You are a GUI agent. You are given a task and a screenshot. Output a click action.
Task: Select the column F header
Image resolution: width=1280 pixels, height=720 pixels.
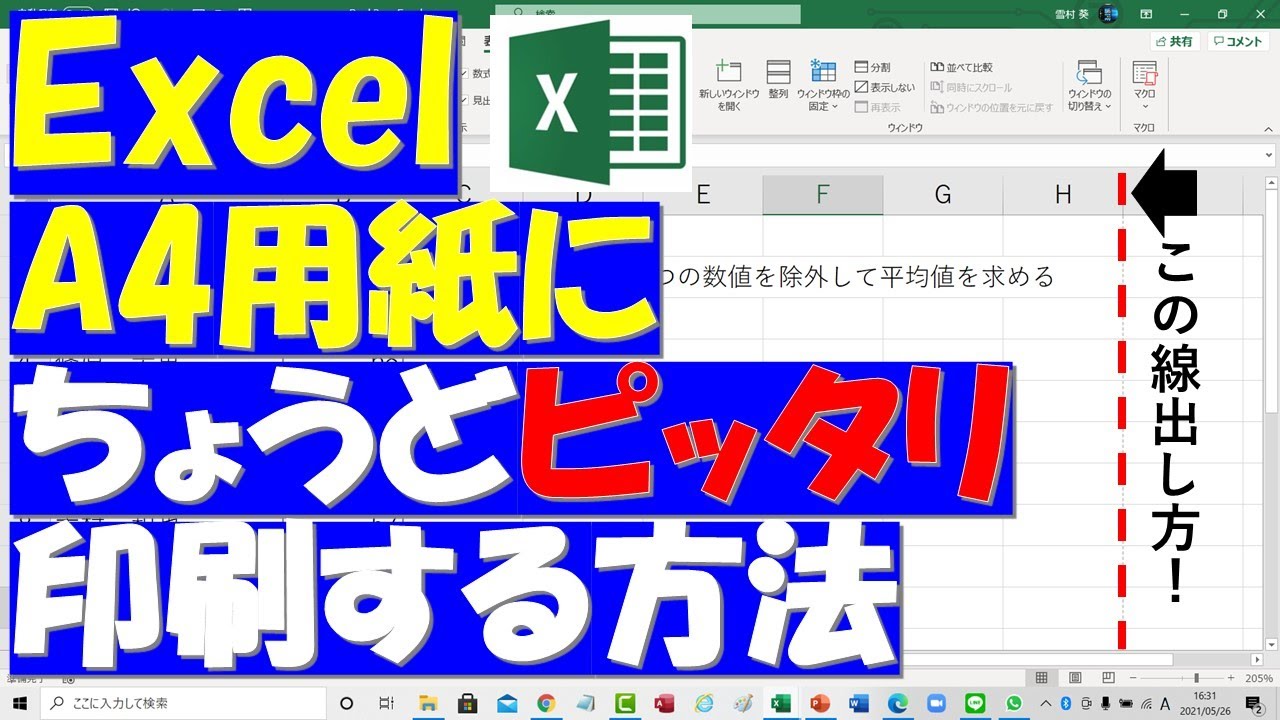[x=823, y=195]
